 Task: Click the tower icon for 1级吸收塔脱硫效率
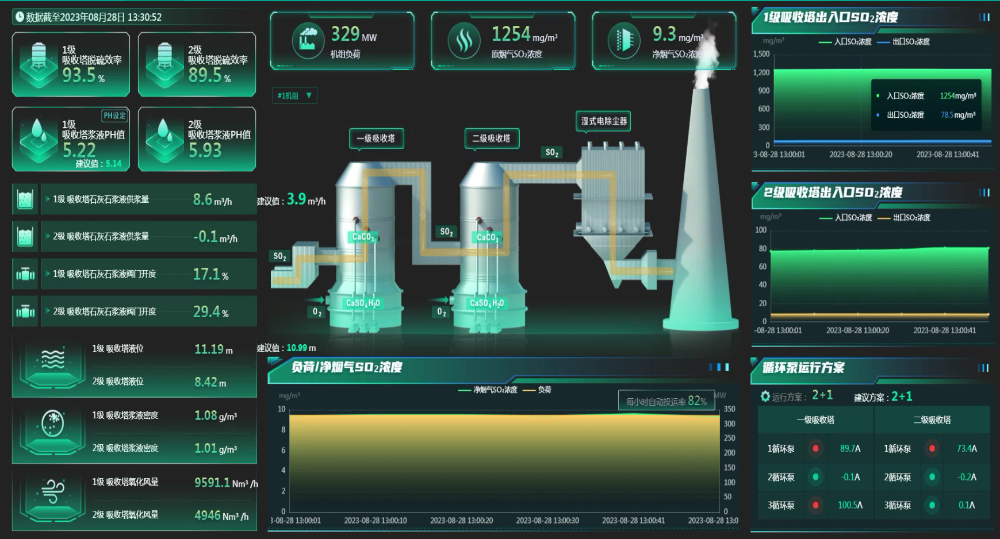coord(36,60)
